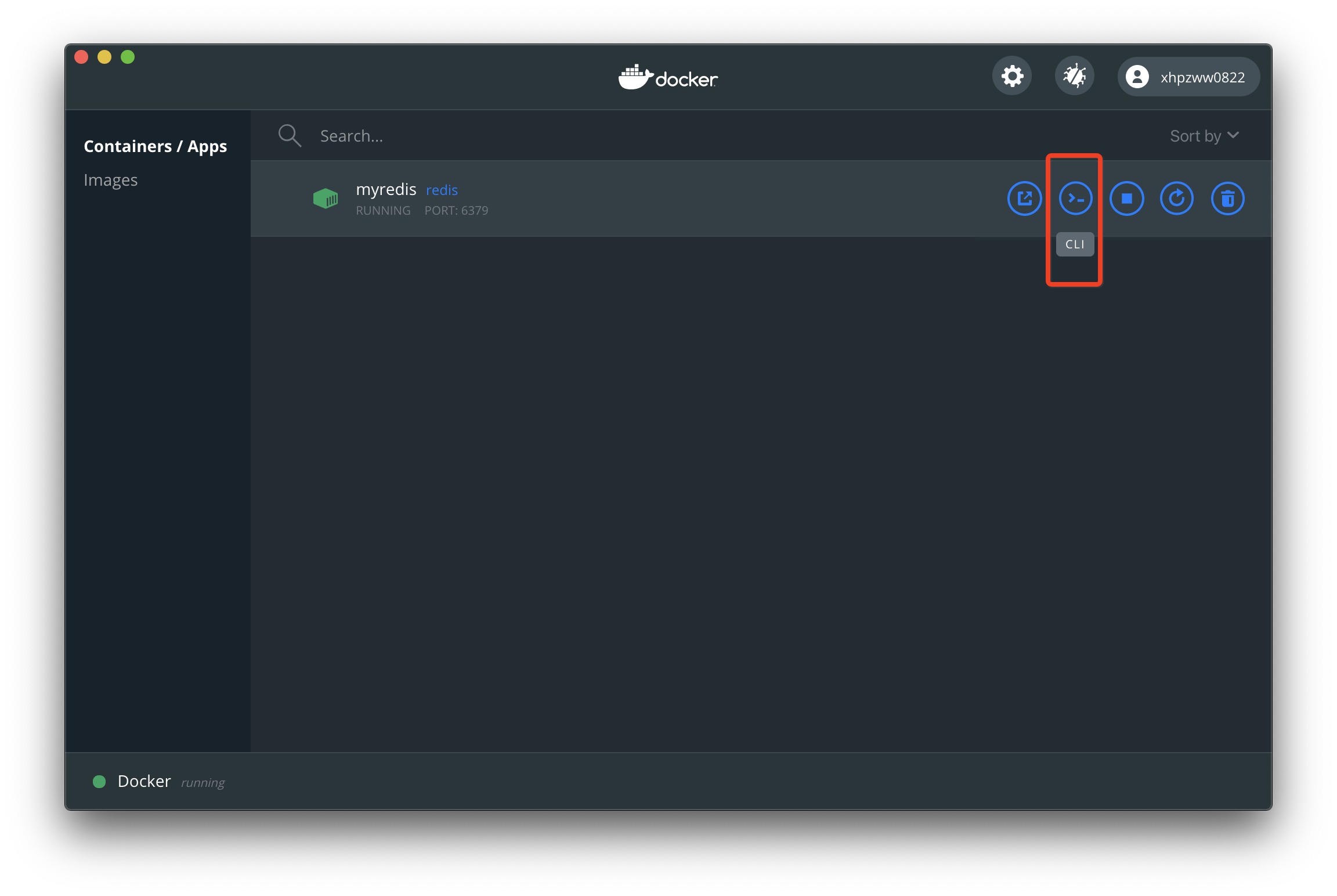This screenshot has height=896, width=1337.
Task: Click the user account avatar icon
Action: coord(1137,77)
